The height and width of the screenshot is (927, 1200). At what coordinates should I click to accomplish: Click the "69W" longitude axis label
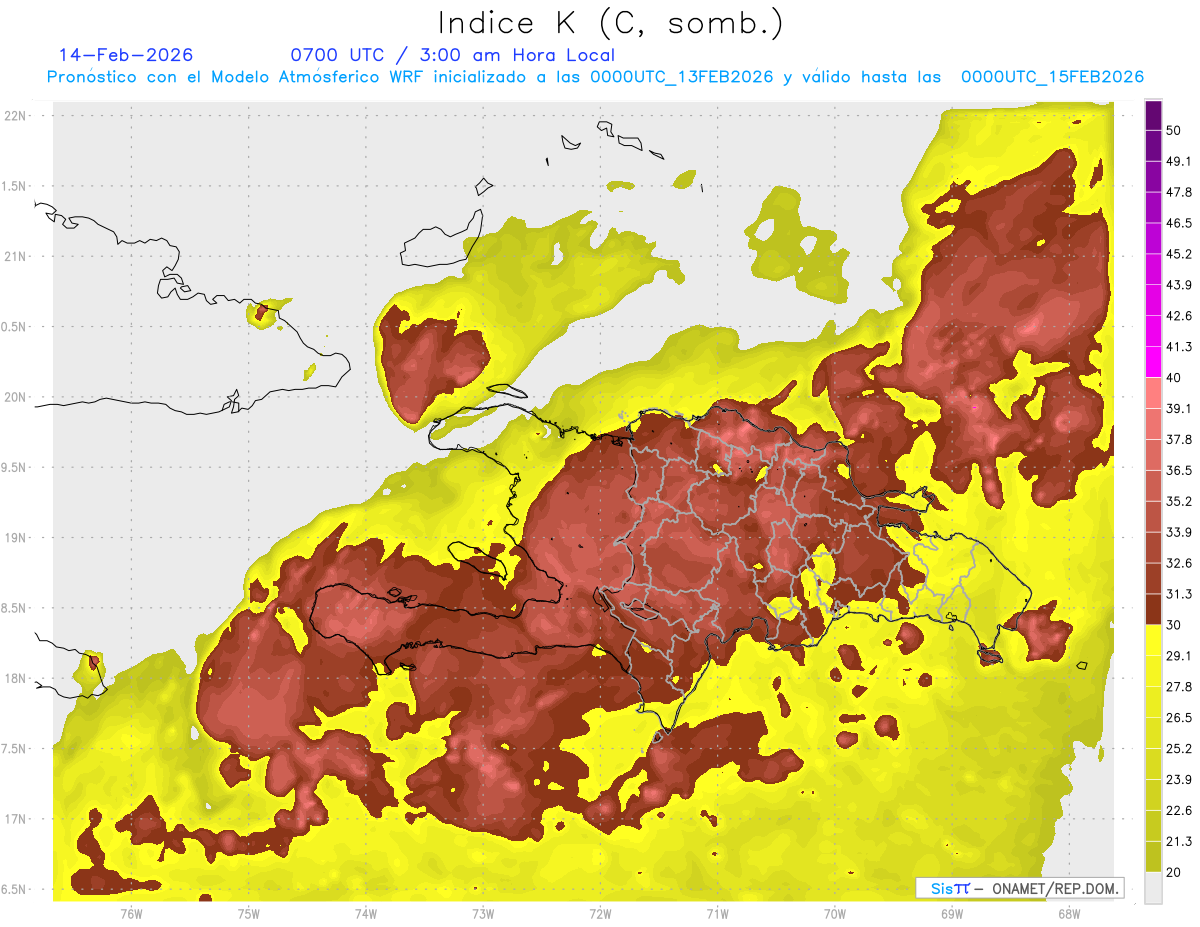point(952,913)
